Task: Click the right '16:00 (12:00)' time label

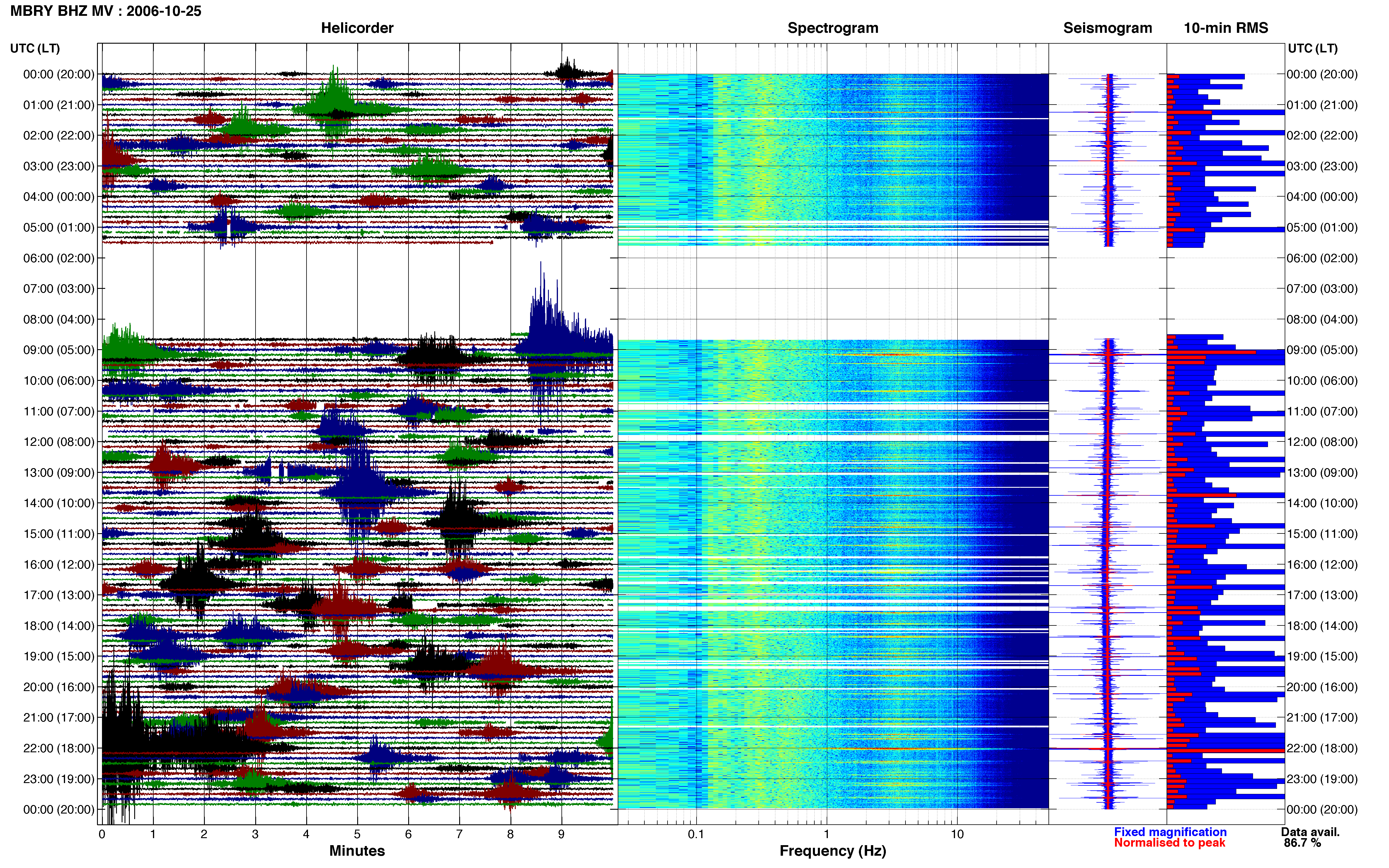Action: (1322, 564)
